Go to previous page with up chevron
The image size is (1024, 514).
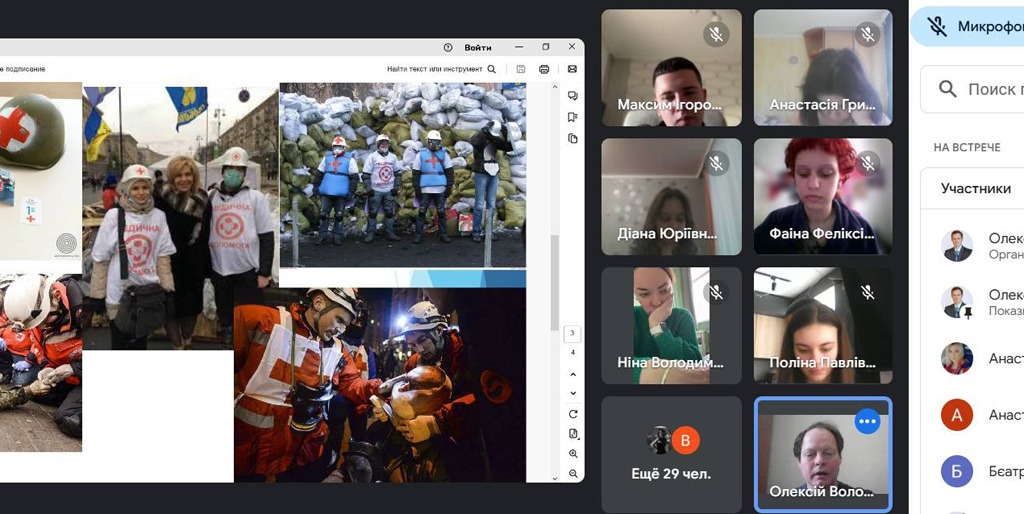[x=573, y=375]
